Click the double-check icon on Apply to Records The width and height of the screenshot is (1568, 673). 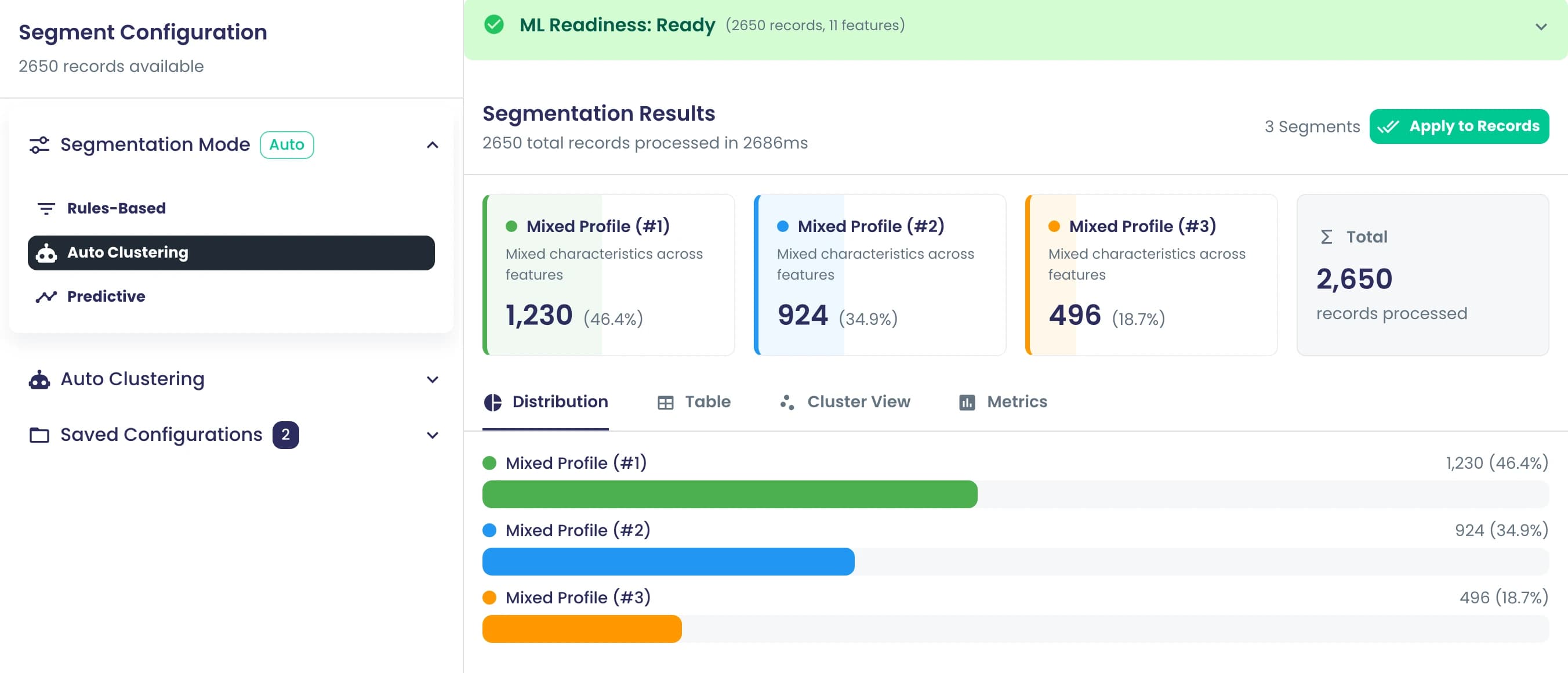[1388, 126]
